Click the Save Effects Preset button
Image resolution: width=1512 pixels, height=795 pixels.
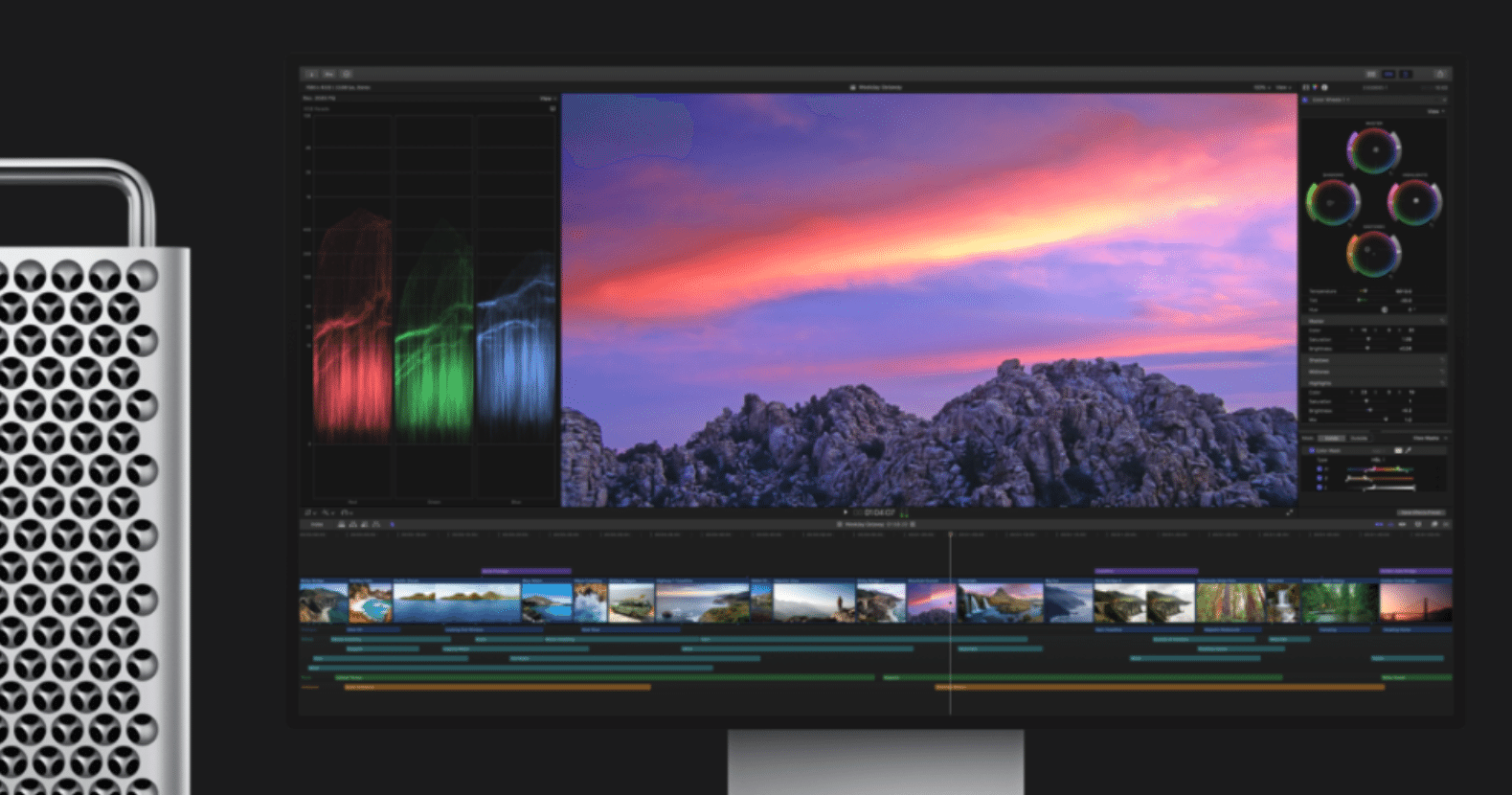coord(1421,512)
